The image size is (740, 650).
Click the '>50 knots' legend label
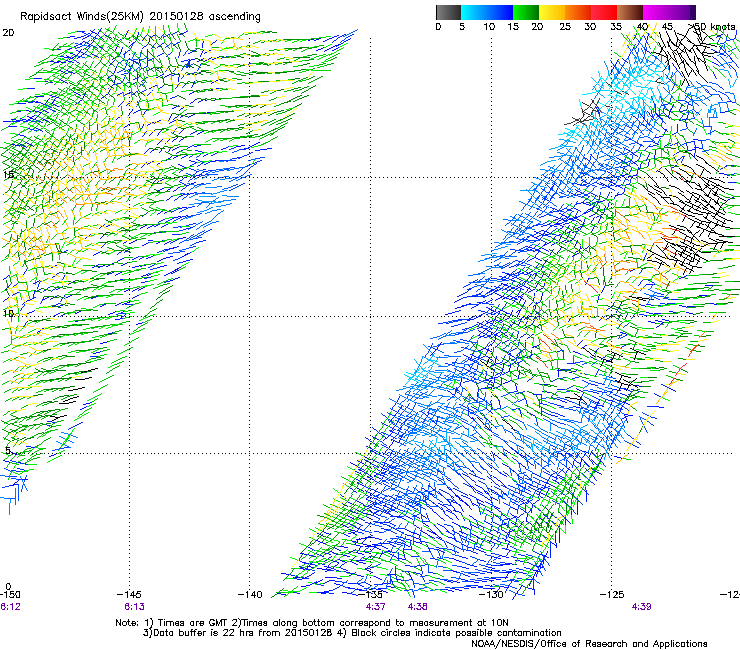pyautogui.click(x=711, y=27)
